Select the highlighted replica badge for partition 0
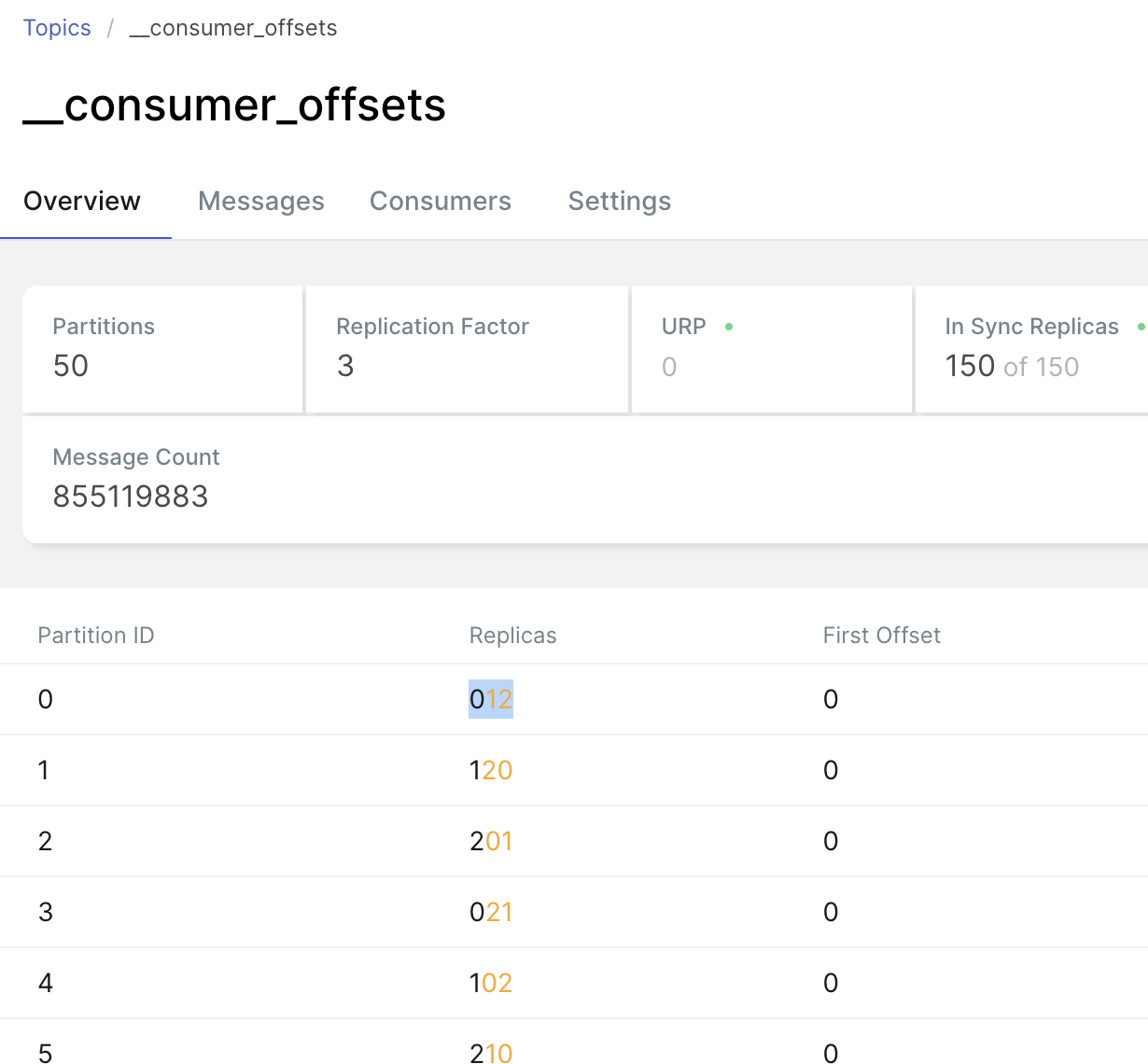This screenshot has height=1064, width=1148. (490, 699)
